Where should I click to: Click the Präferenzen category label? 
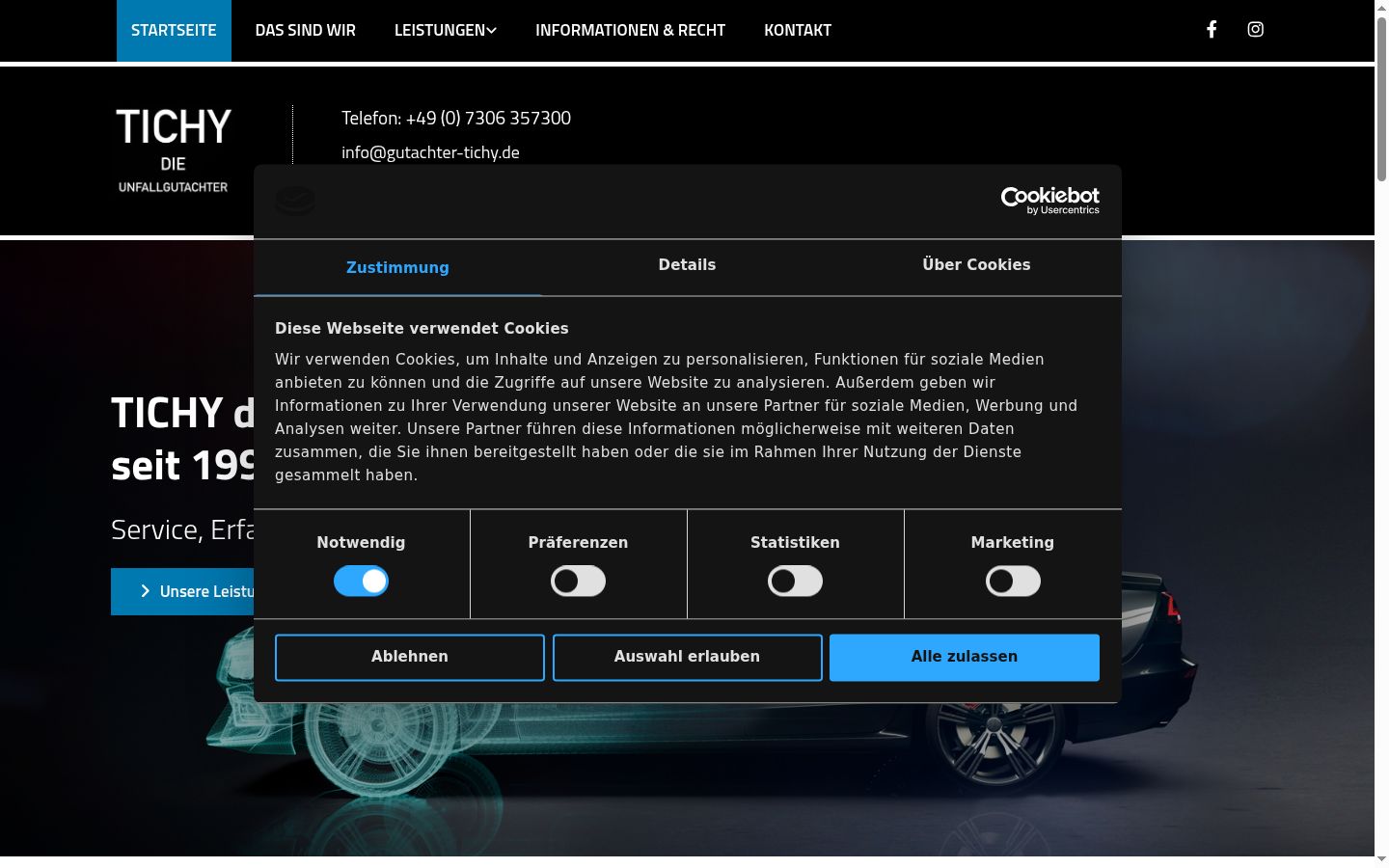pos(578,542)
